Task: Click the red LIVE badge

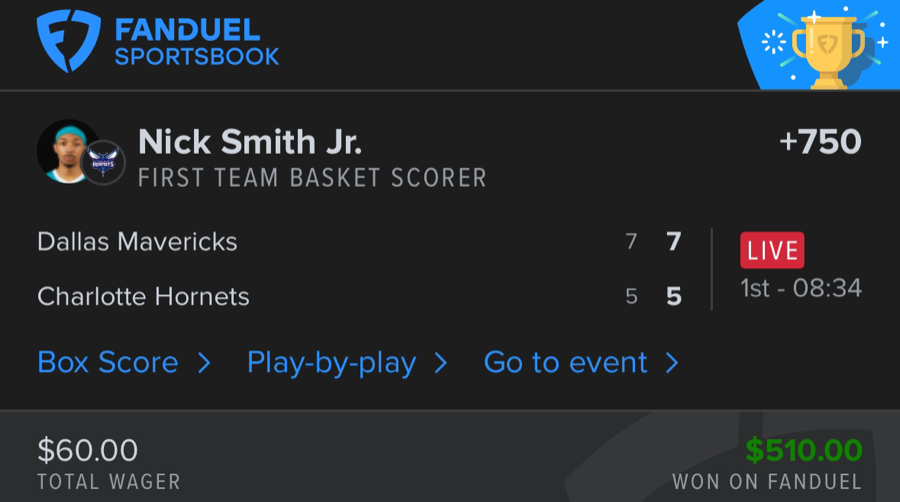Action: (771, 250)
